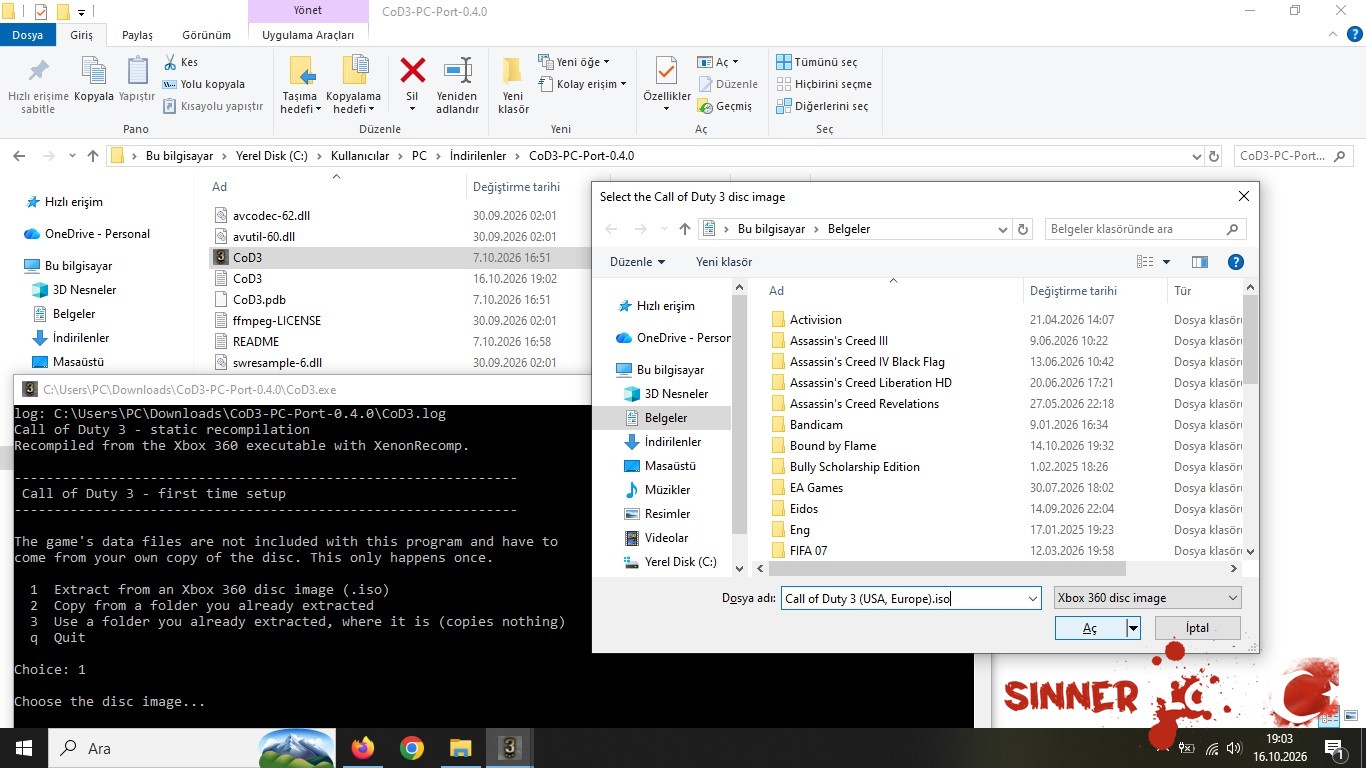The image size is (1366, 768).
Task: Click the Dosya adı filename input field
Action: point(902,598)
